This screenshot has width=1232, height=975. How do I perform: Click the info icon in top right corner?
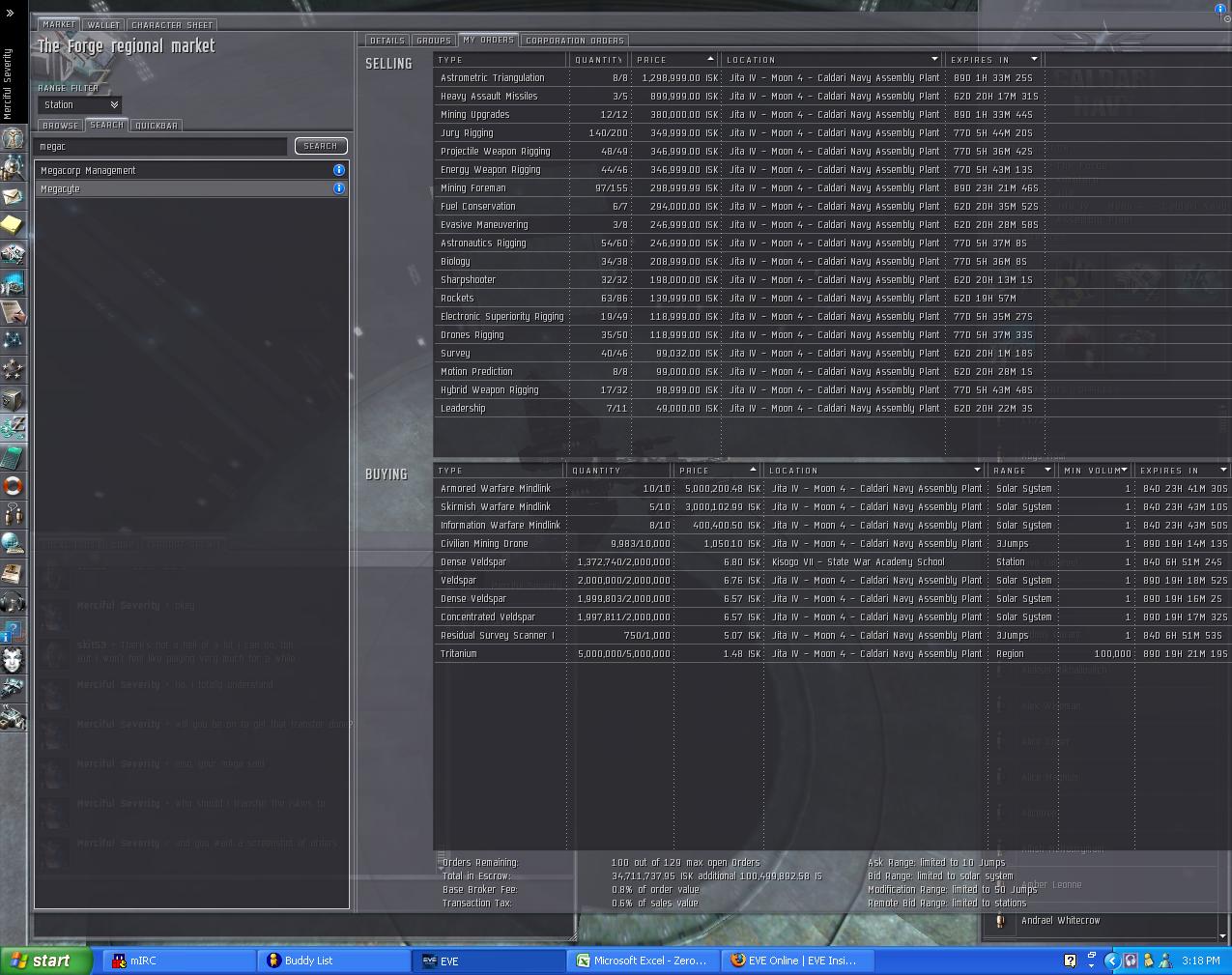tap(1220, 9)
